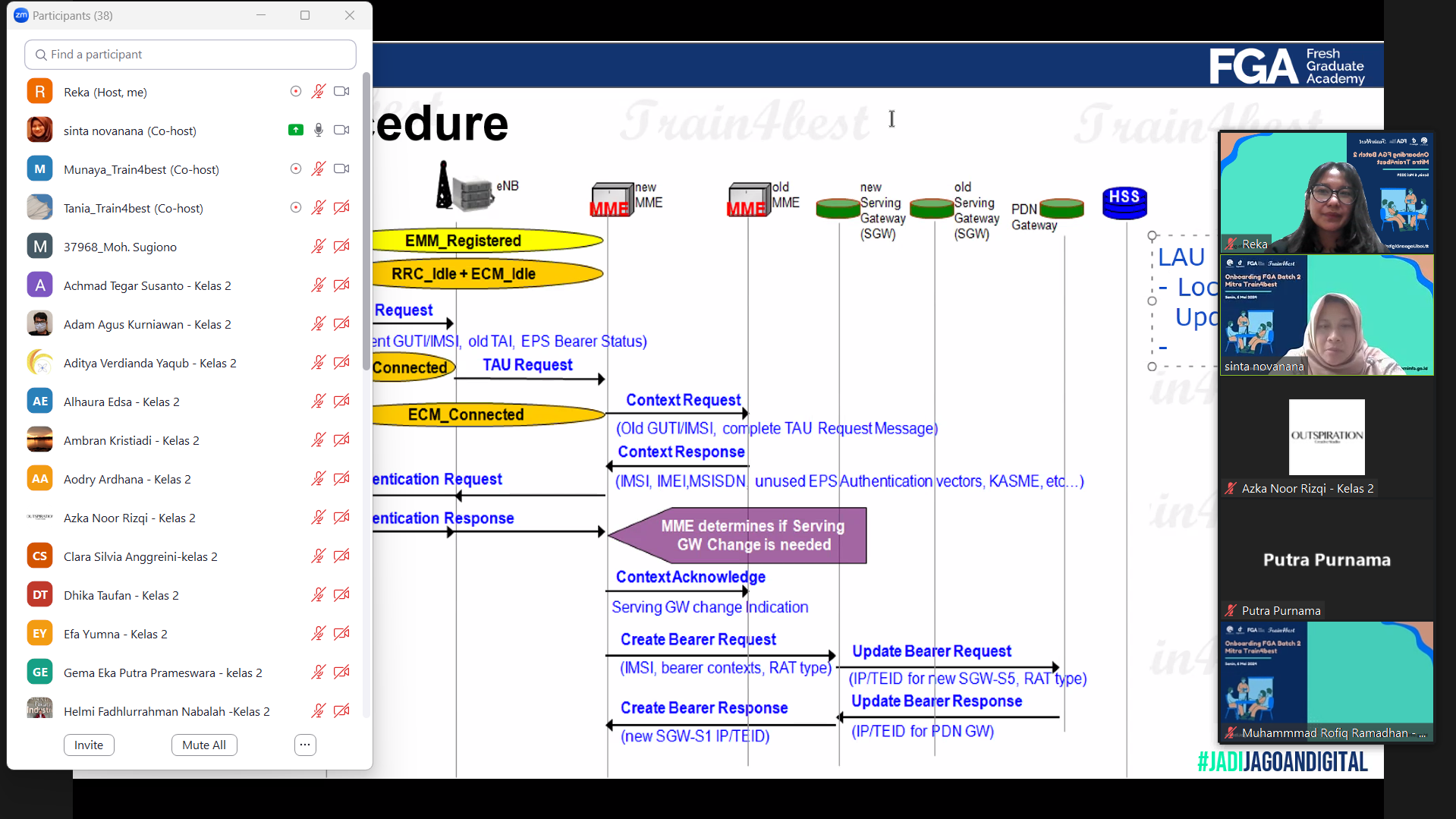
Task: Click sinta novanana's green screen share icon
Action: [296, 131]
